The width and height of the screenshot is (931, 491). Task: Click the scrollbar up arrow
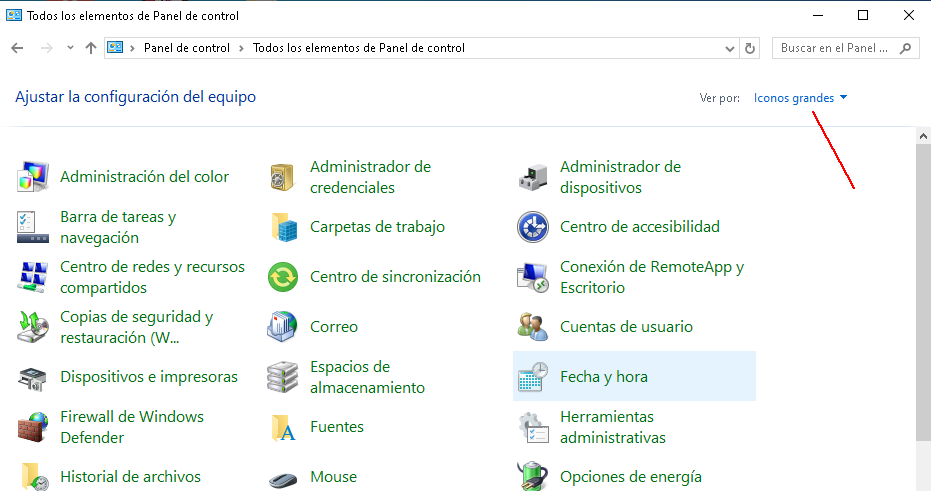pos(923,136)
